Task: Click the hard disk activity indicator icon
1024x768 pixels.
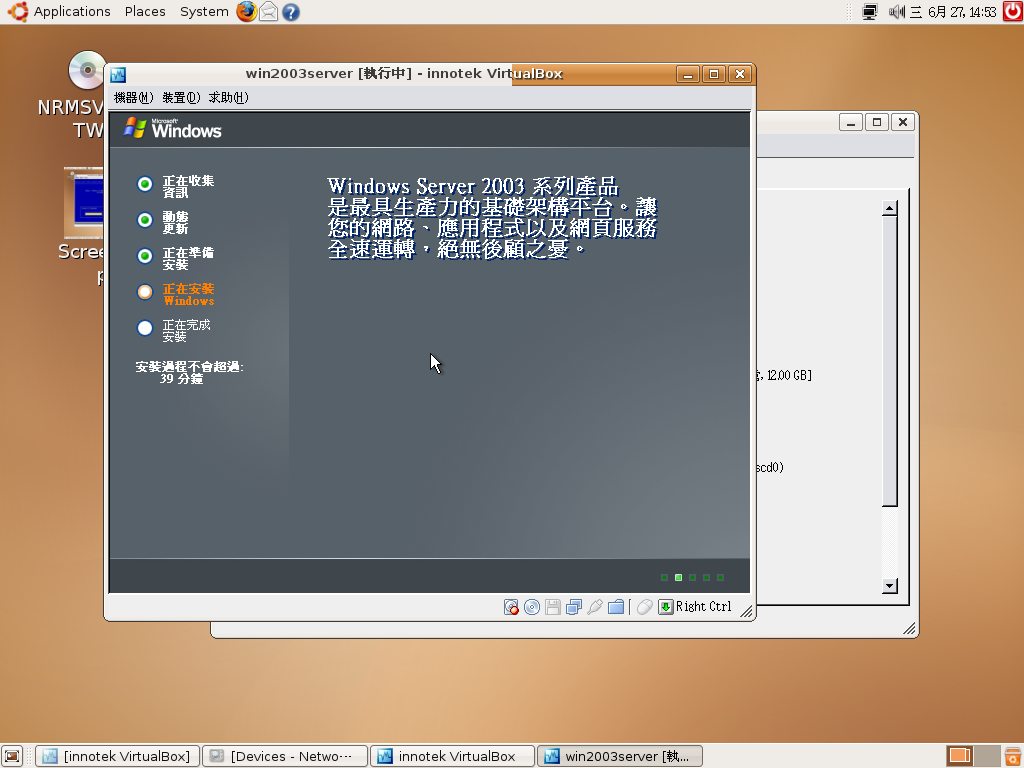Action: [x=511, y=607]
